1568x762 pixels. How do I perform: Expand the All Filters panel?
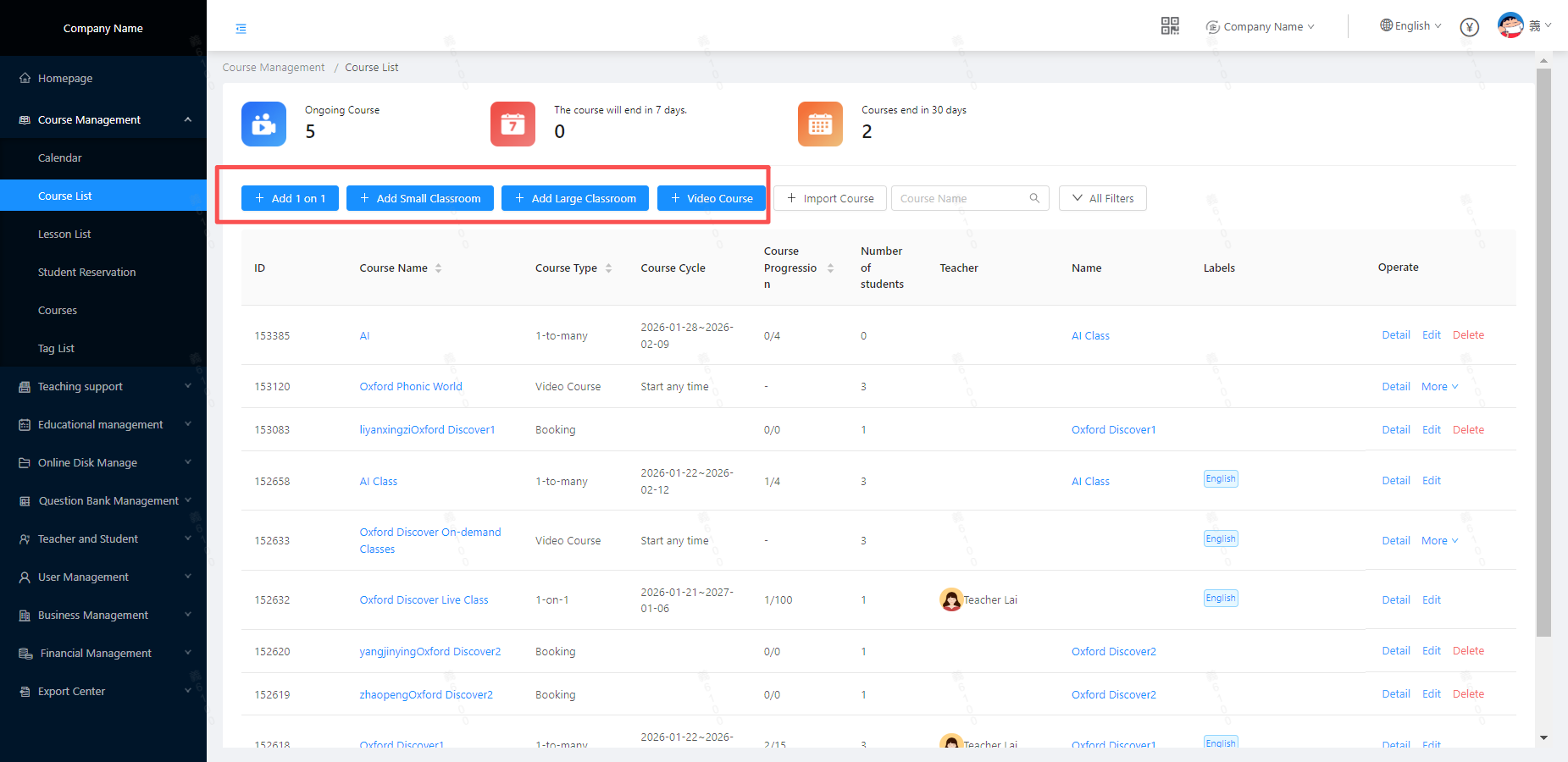click(1102, 198)
